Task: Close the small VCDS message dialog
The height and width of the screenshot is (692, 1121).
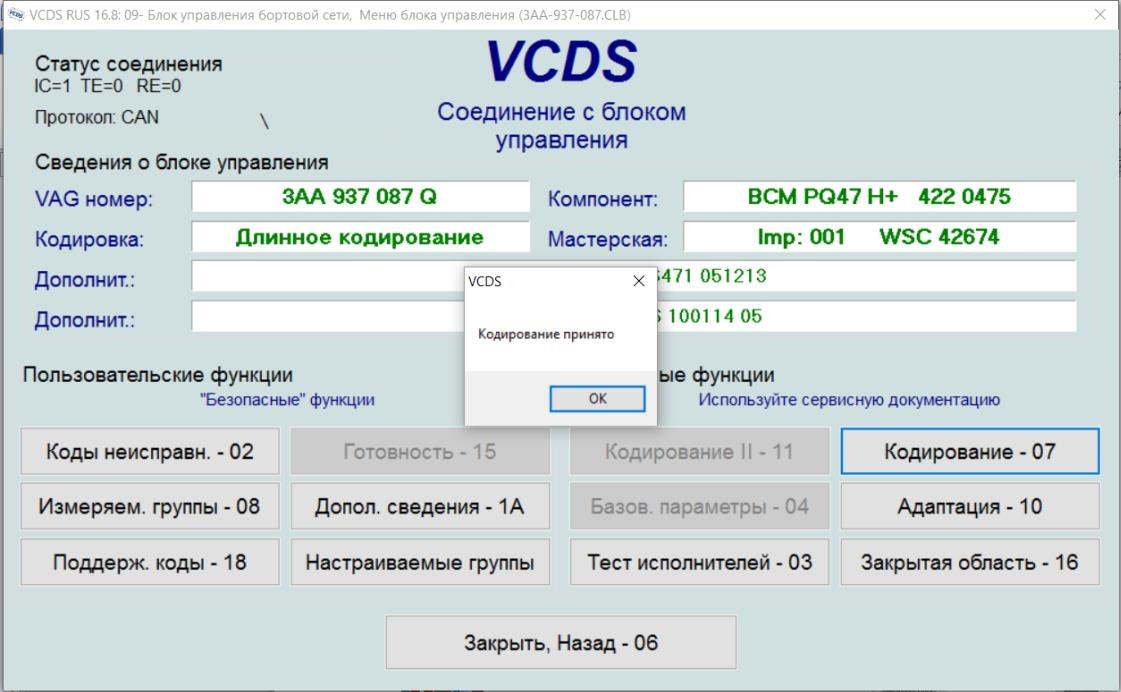Action: coord(638,281)
